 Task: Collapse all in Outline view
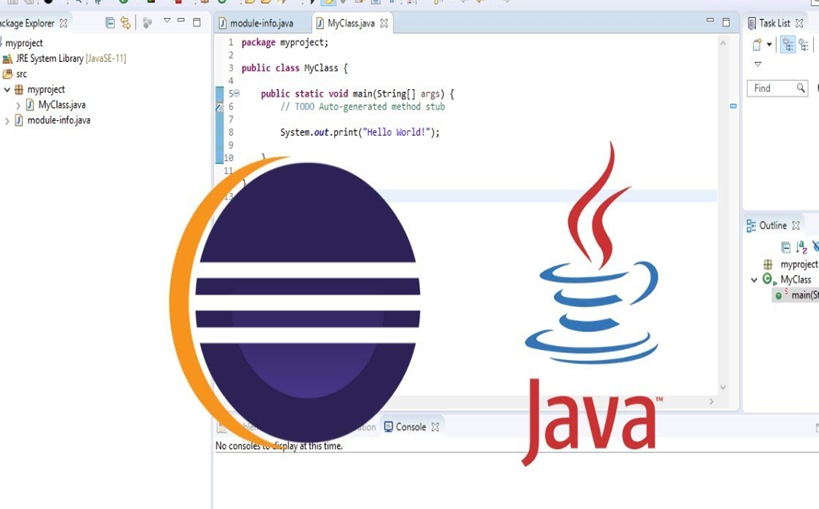tap(785, 247)
